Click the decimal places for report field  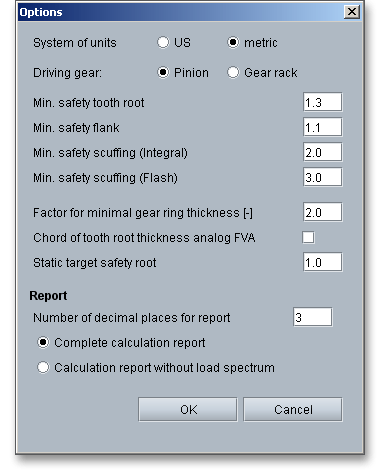[313, 317]
